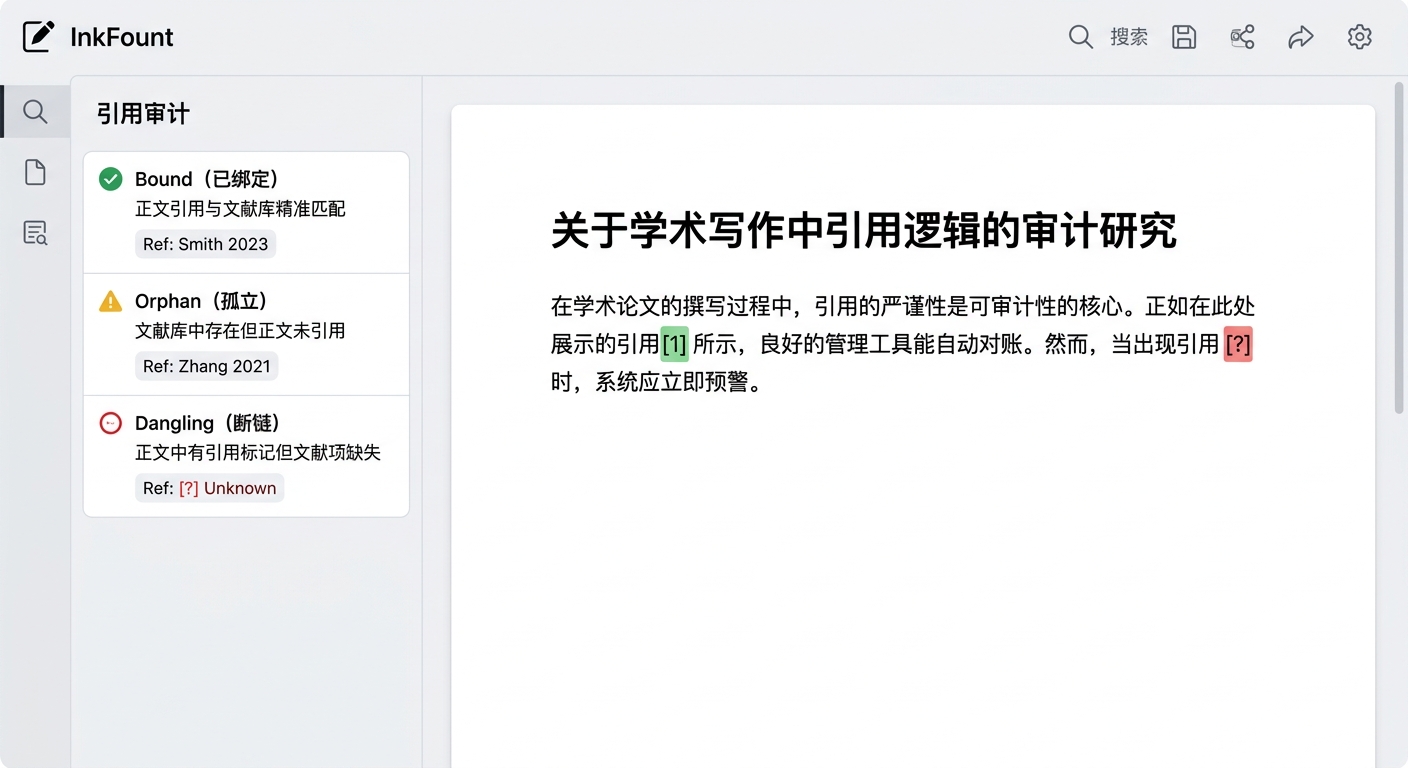Open the graph share nodes icon
The image size is (1408, 768).
coord(1242,37)
